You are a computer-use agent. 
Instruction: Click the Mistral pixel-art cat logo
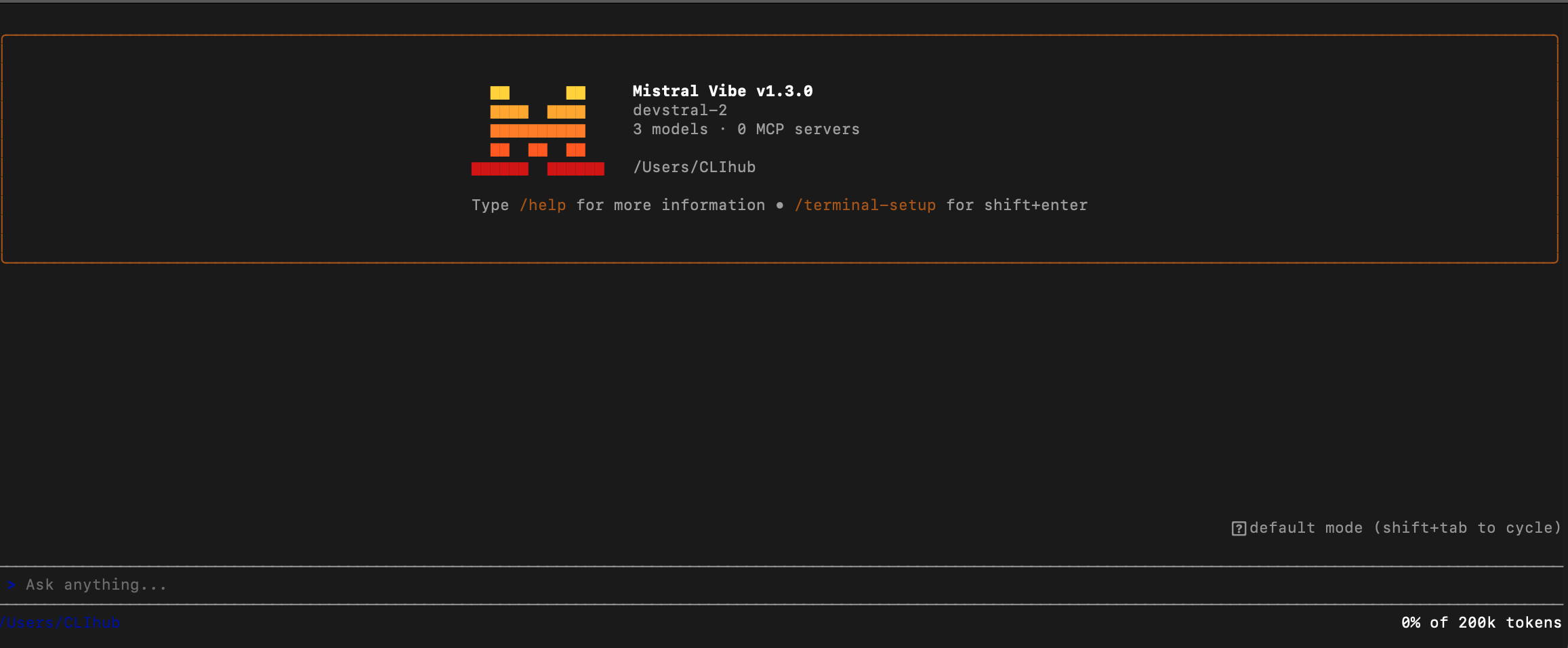click(537, 131)
